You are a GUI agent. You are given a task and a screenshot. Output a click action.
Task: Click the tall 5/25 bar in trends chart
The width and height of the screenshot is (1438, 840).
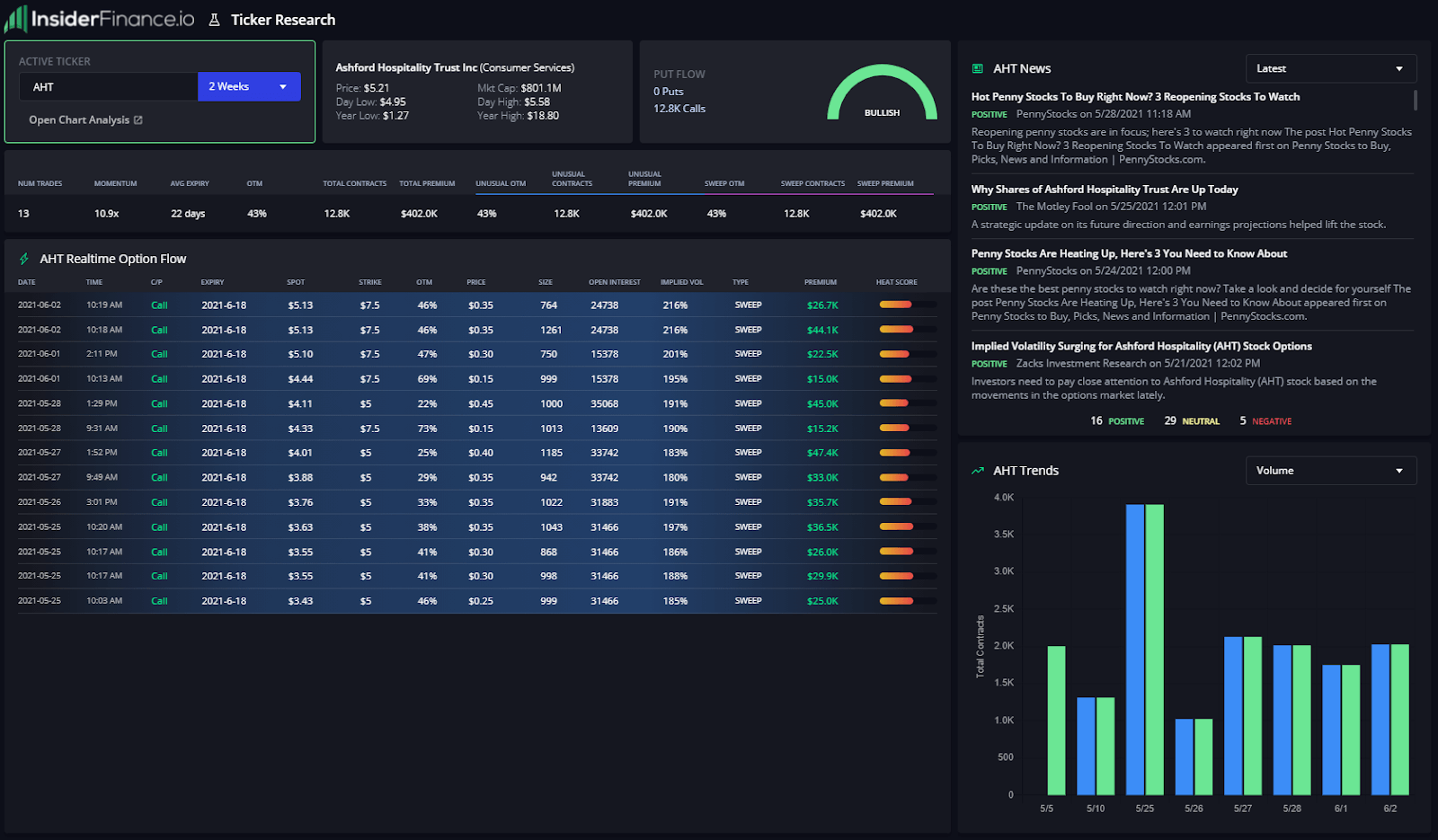click(1145, 650)
